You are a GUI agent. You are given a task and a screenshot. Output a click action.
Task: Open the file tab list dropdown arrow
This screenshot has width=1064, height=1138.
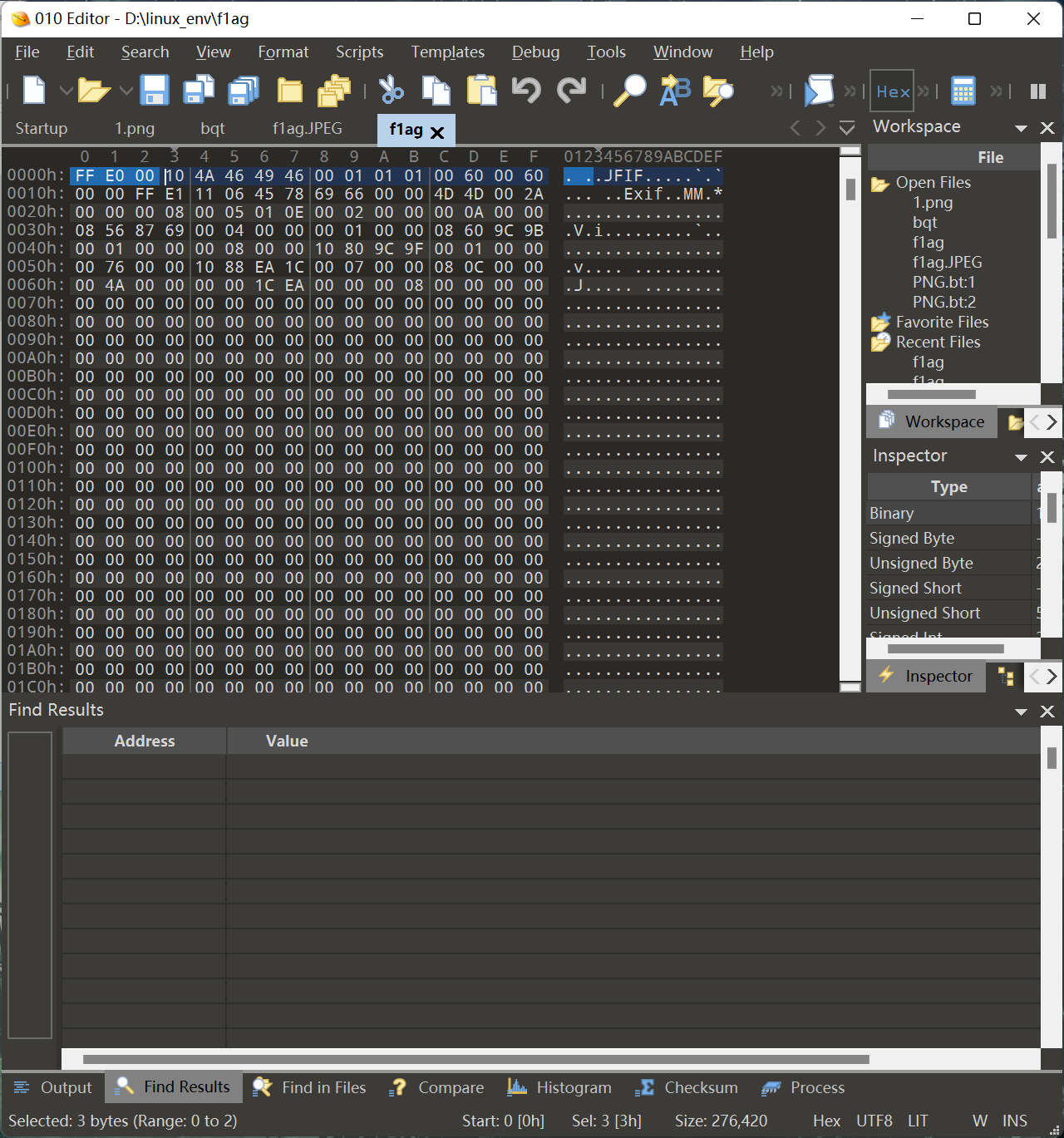pos(846,128)
